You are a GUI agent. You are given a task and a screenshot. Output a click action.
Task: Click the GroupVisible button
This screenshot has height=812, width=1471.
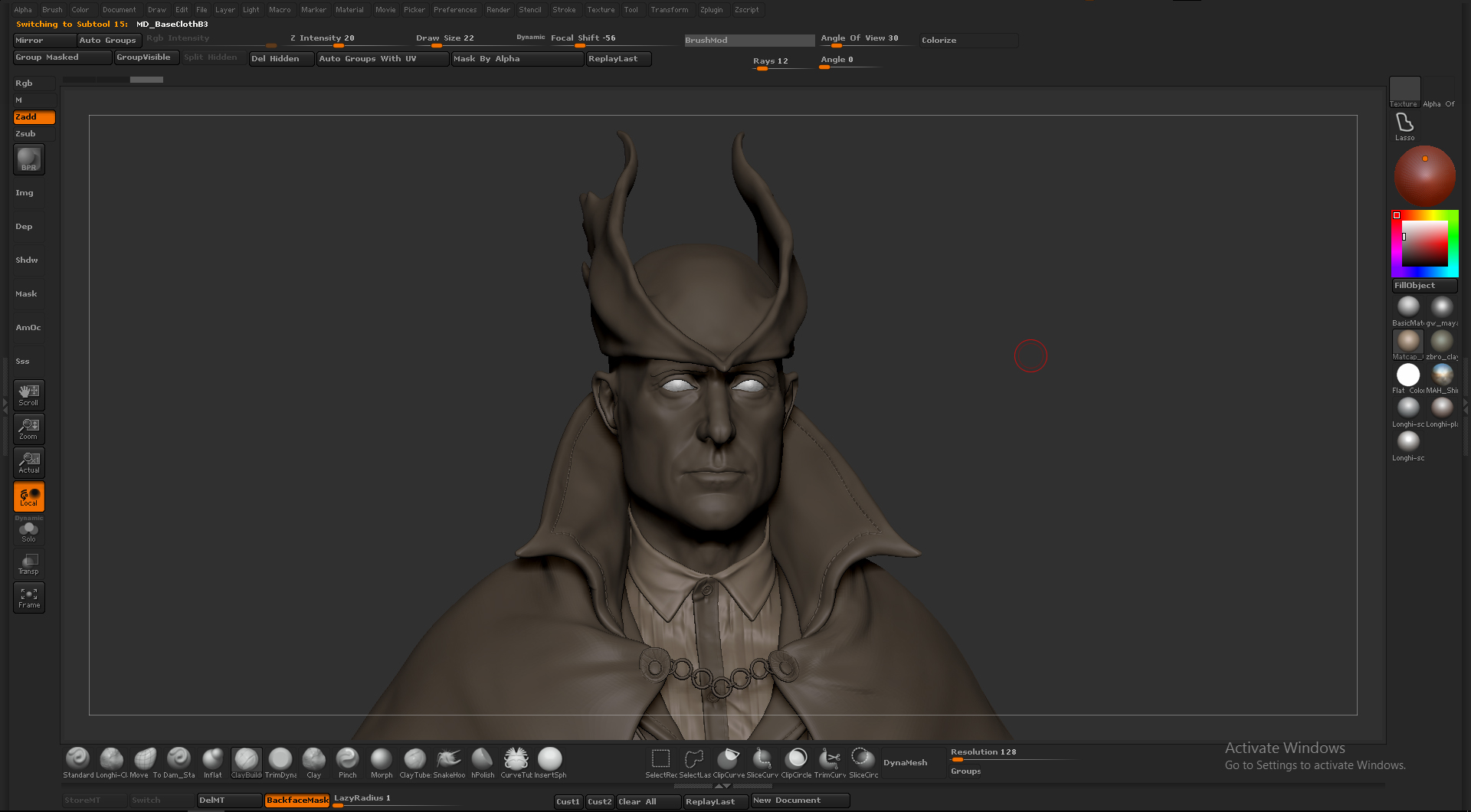pos(147,57)
